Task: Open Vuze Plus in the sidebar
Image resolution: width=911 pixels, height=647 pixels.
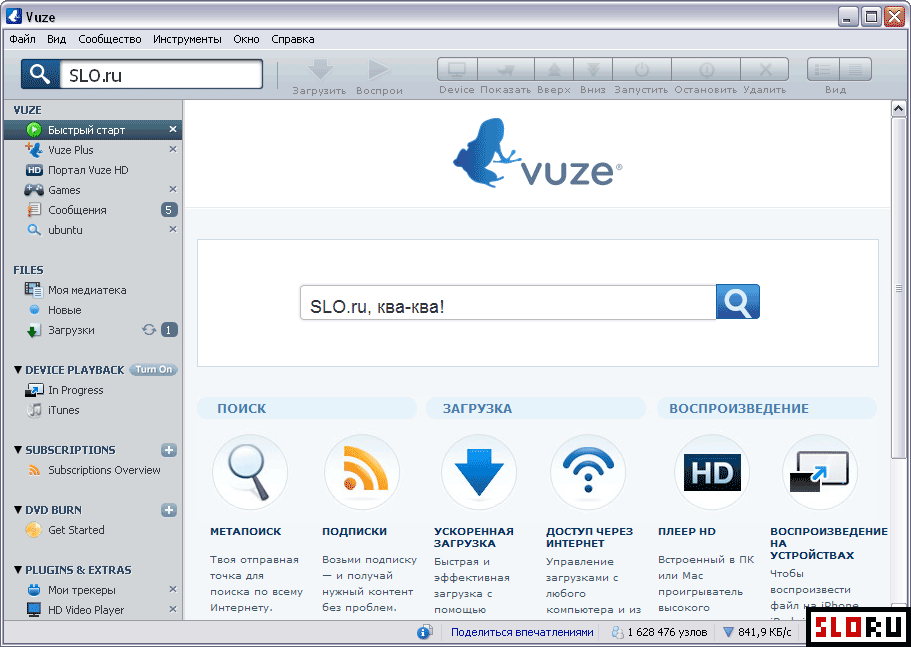Action: point(93,150)
